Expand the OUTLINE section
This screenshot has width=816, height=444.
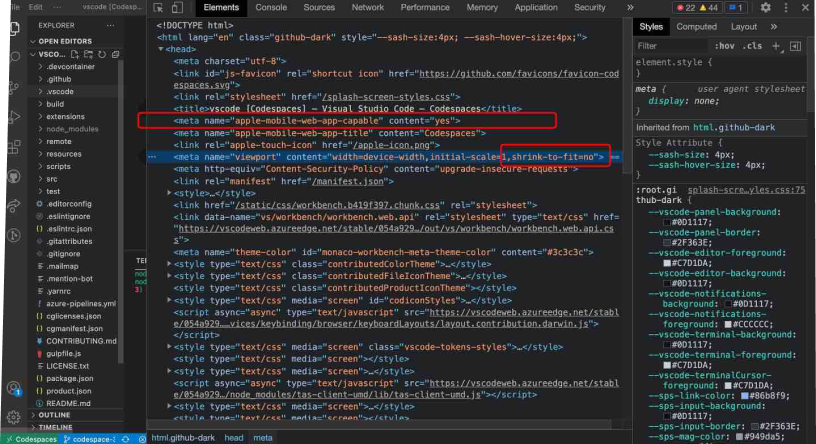(x=54, y=415)
